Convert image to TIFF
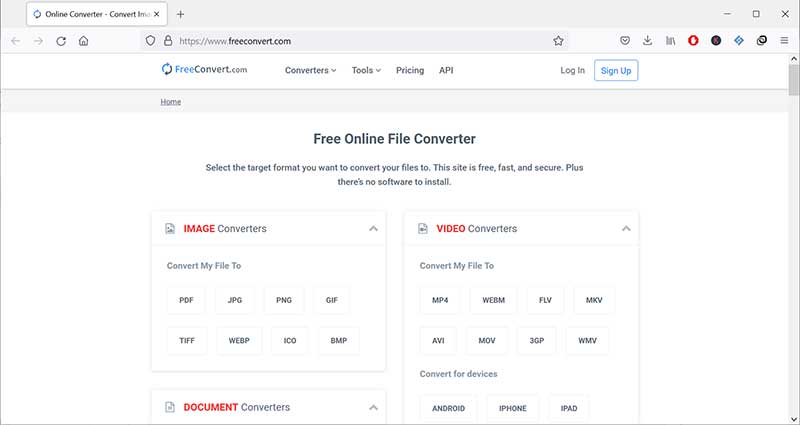Viewport: 800px width, 425px height. click(187, 341)
